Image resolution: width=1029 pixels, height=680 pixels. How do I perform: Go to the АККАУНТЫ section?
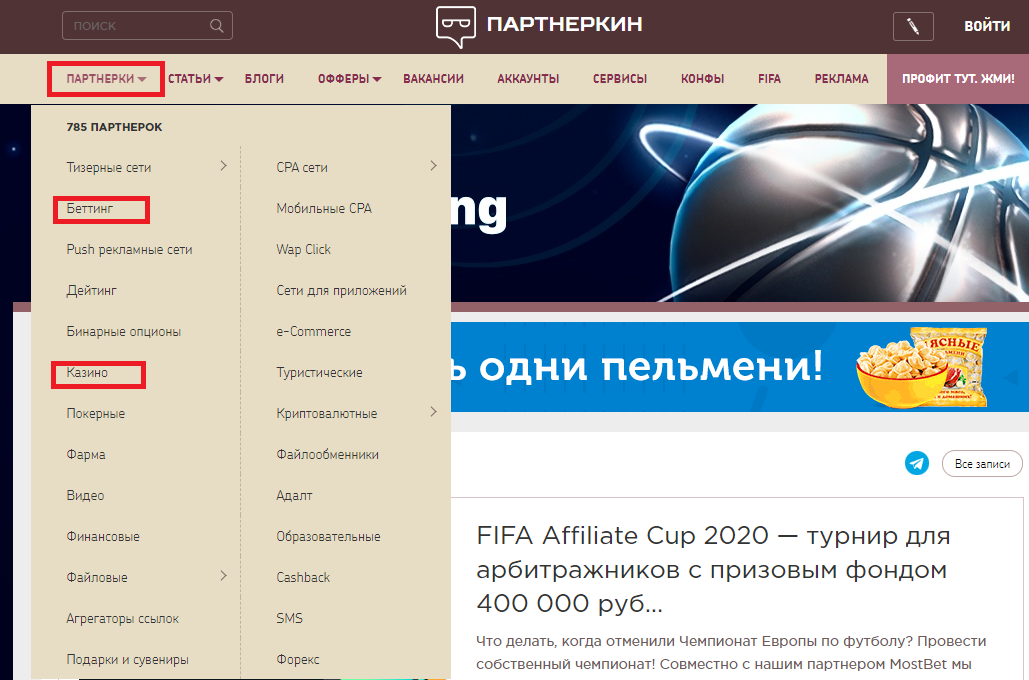point(528,79)
